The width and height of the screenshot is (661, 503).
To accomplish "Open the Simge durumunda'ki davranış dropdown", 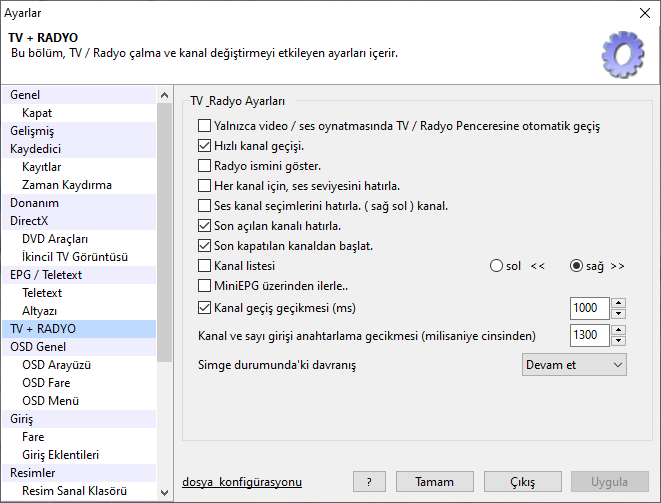I will (x=574, y=365).
